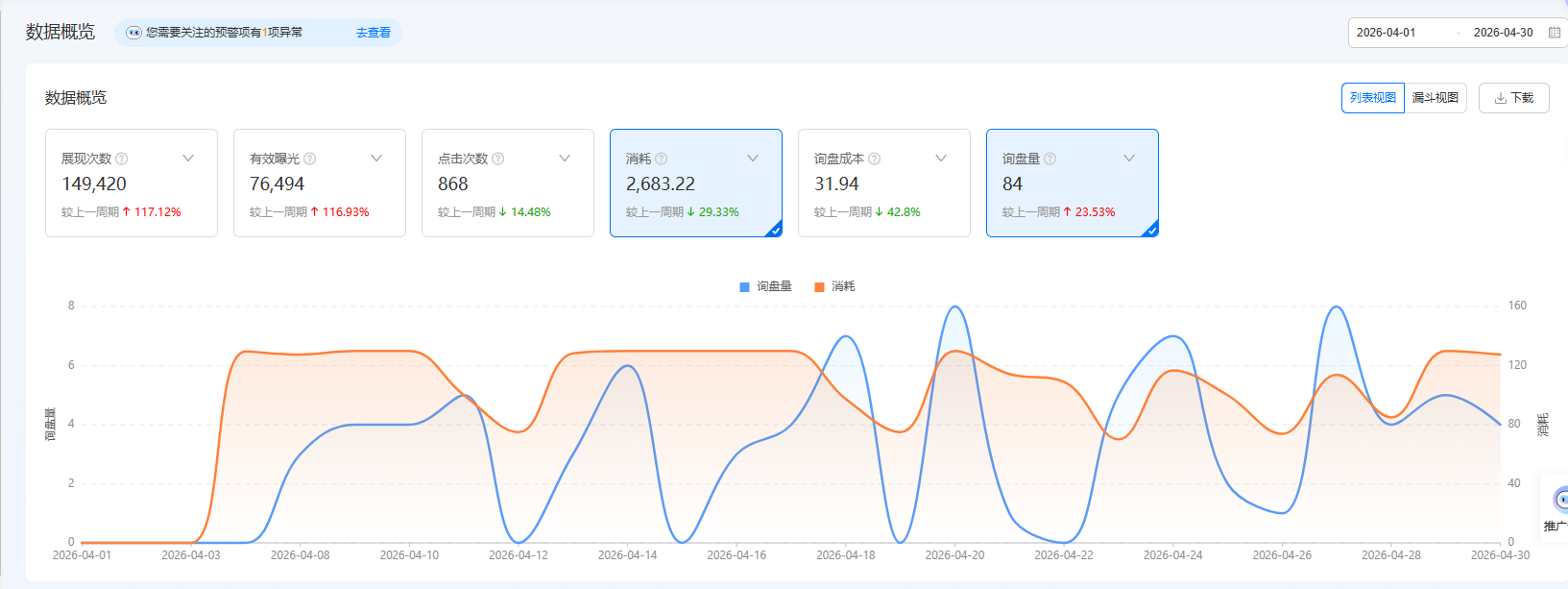Expand the 询盘成本 metric dropdown

click(x=941, y=159)
